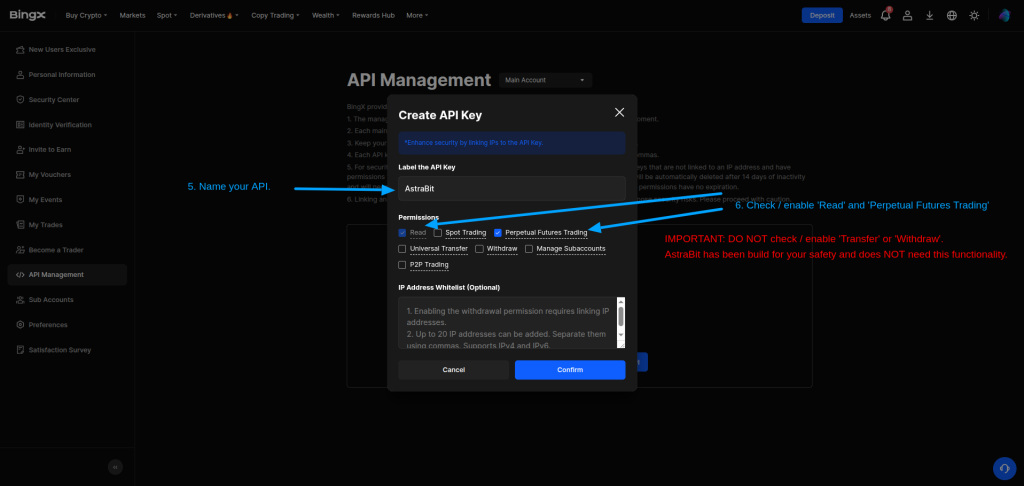Open the user profile icon
Screen dimensions: 1024x486
tap(907, 16)
